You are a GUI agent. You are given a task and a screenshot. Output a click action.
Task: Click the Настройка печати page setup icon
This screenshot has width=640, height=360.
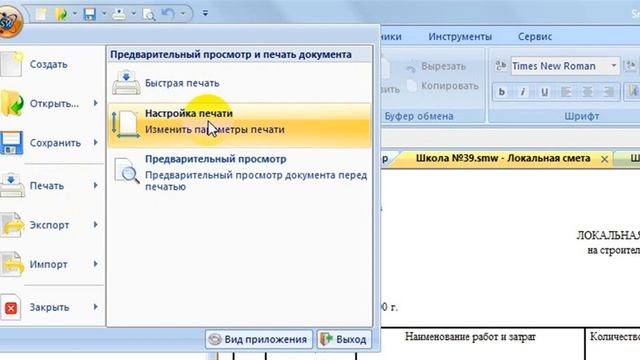[126, 124]
